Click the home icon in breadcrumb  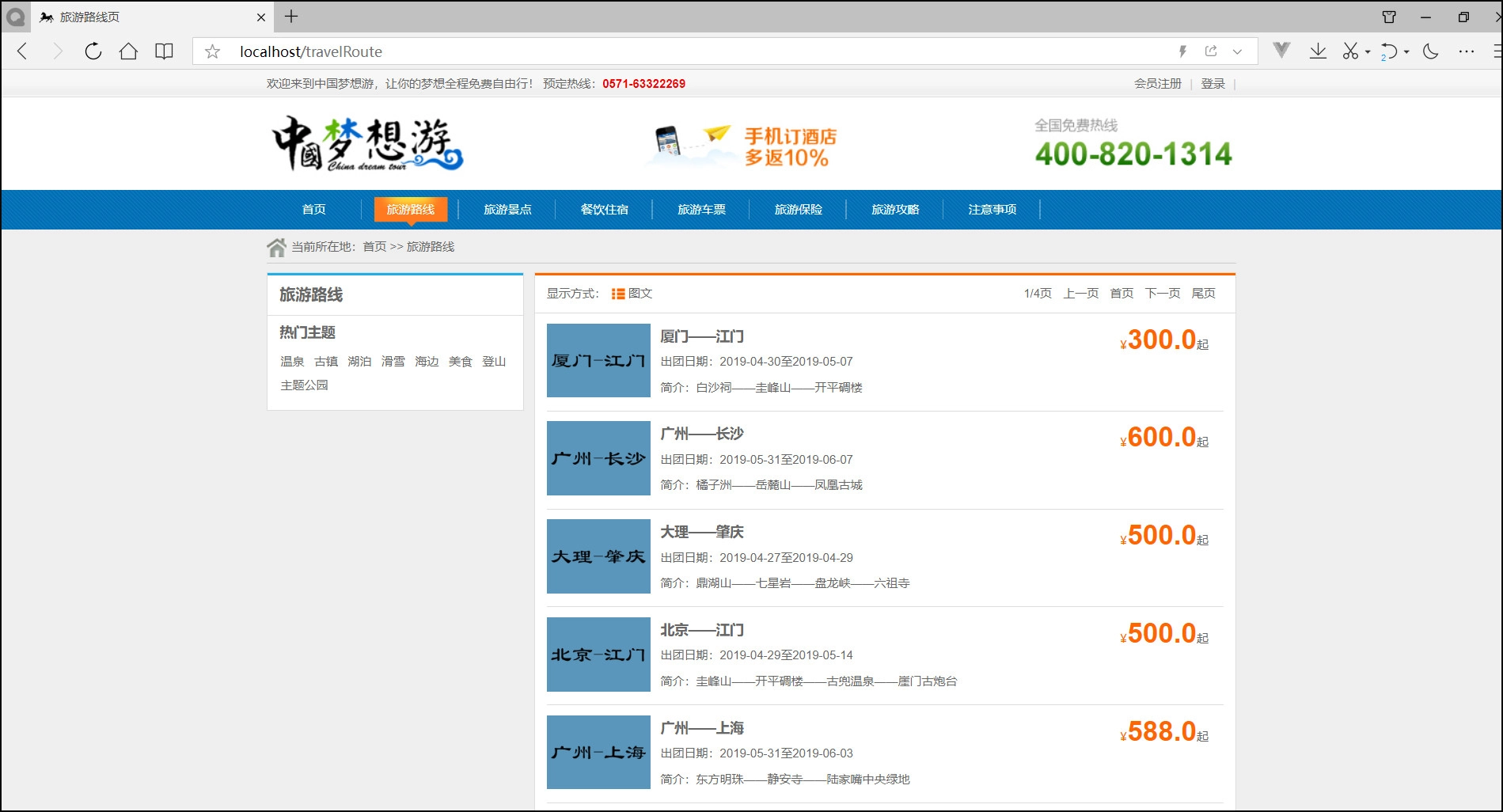coord(276,248)
